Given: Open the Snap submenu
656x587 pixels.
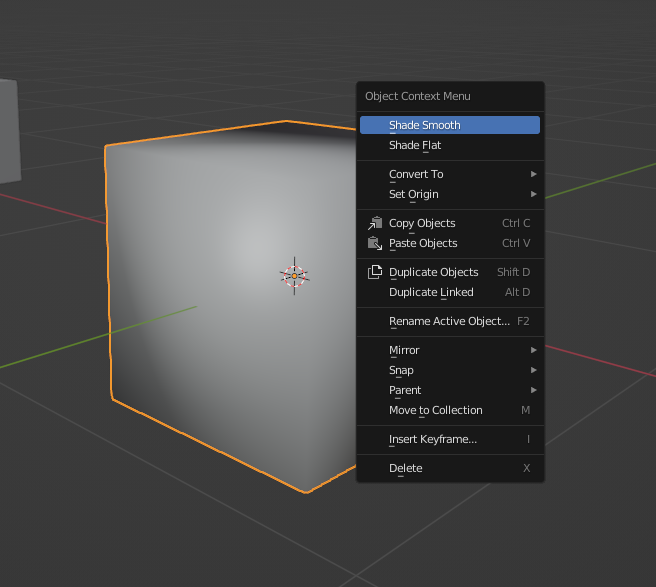Looking at the screenshot, I should pyautogui.click(x=450, y=370).
